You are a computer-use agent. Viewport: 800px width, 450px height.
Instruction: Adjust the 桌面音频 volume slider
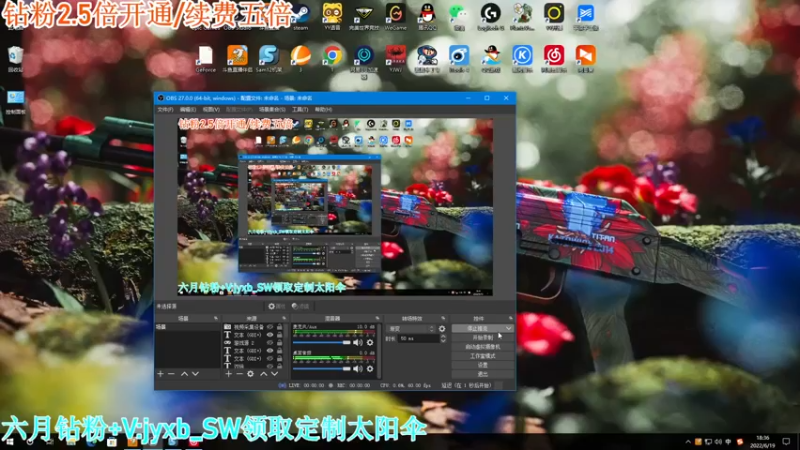click(321, 368)
